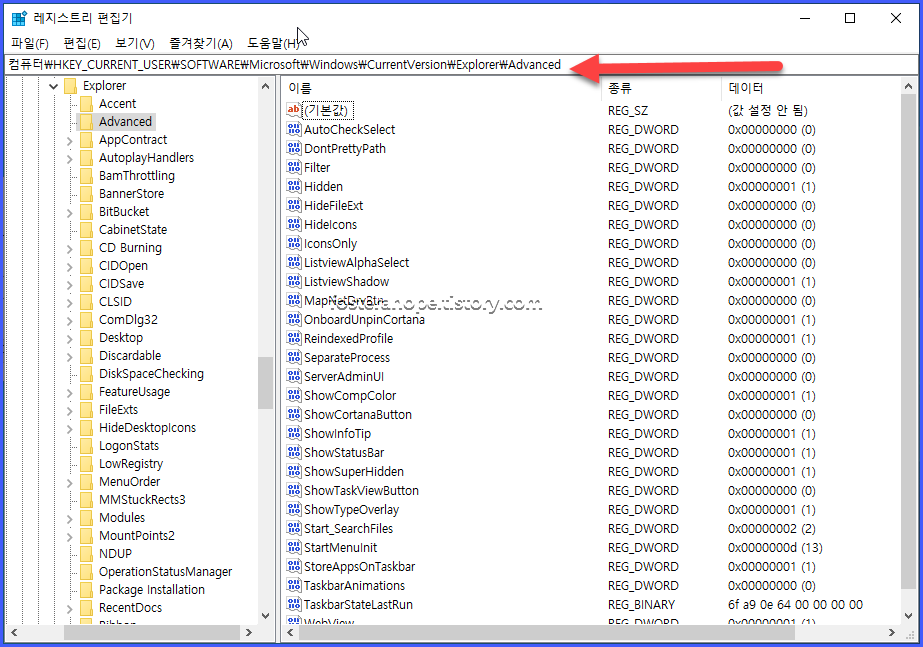
Task: Select the CabinetState folder icon
Action: (x=87, y=230)
